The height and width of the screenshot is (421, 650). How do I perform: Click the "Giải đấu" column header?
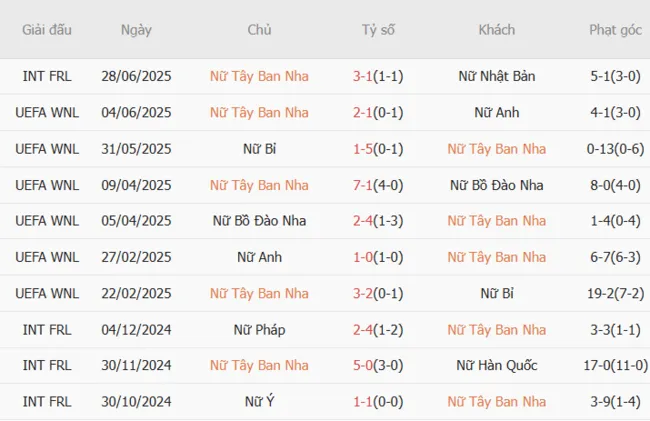click(x=47, y=30)
